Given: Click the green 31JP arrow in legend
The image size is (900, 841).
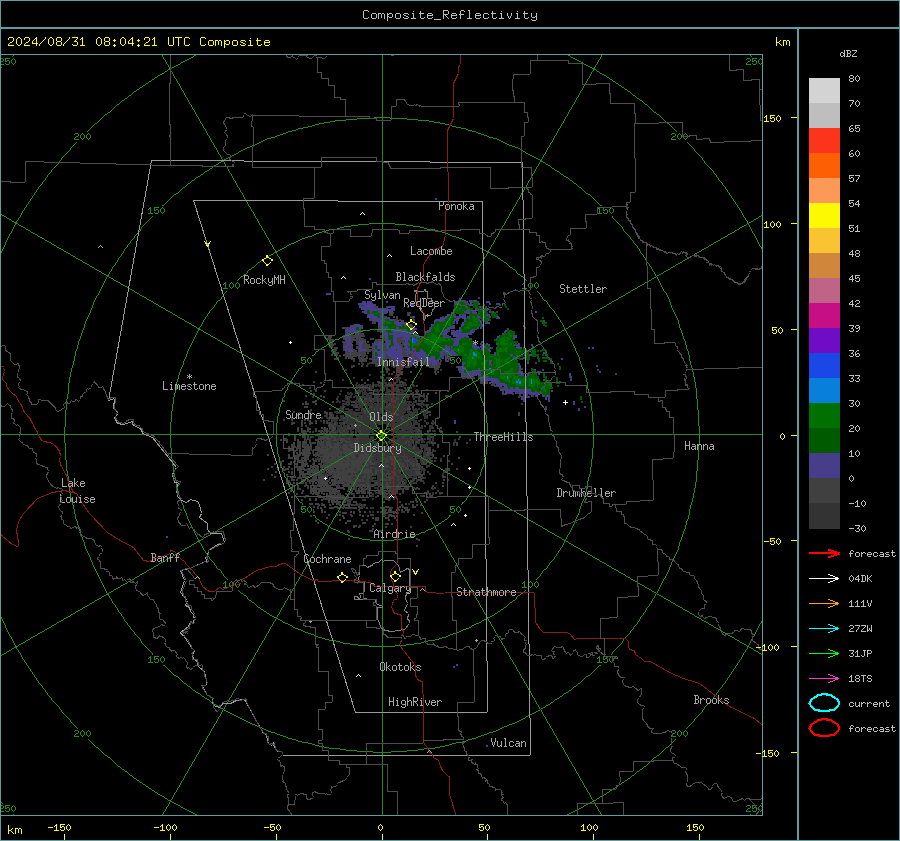Looking at the screenshot, I should [x=824, y=653].
